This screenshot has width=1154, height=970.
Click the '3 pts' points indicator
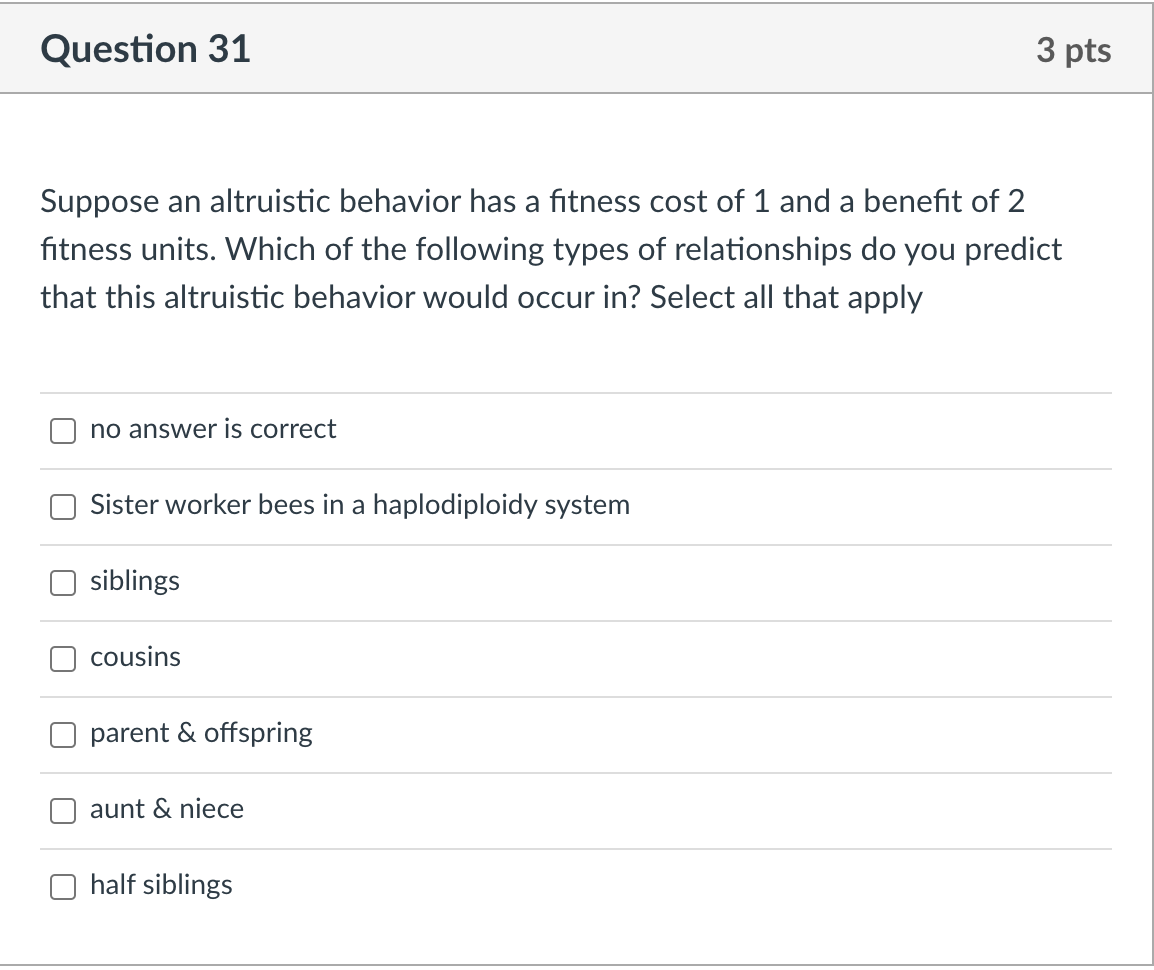1073,50
